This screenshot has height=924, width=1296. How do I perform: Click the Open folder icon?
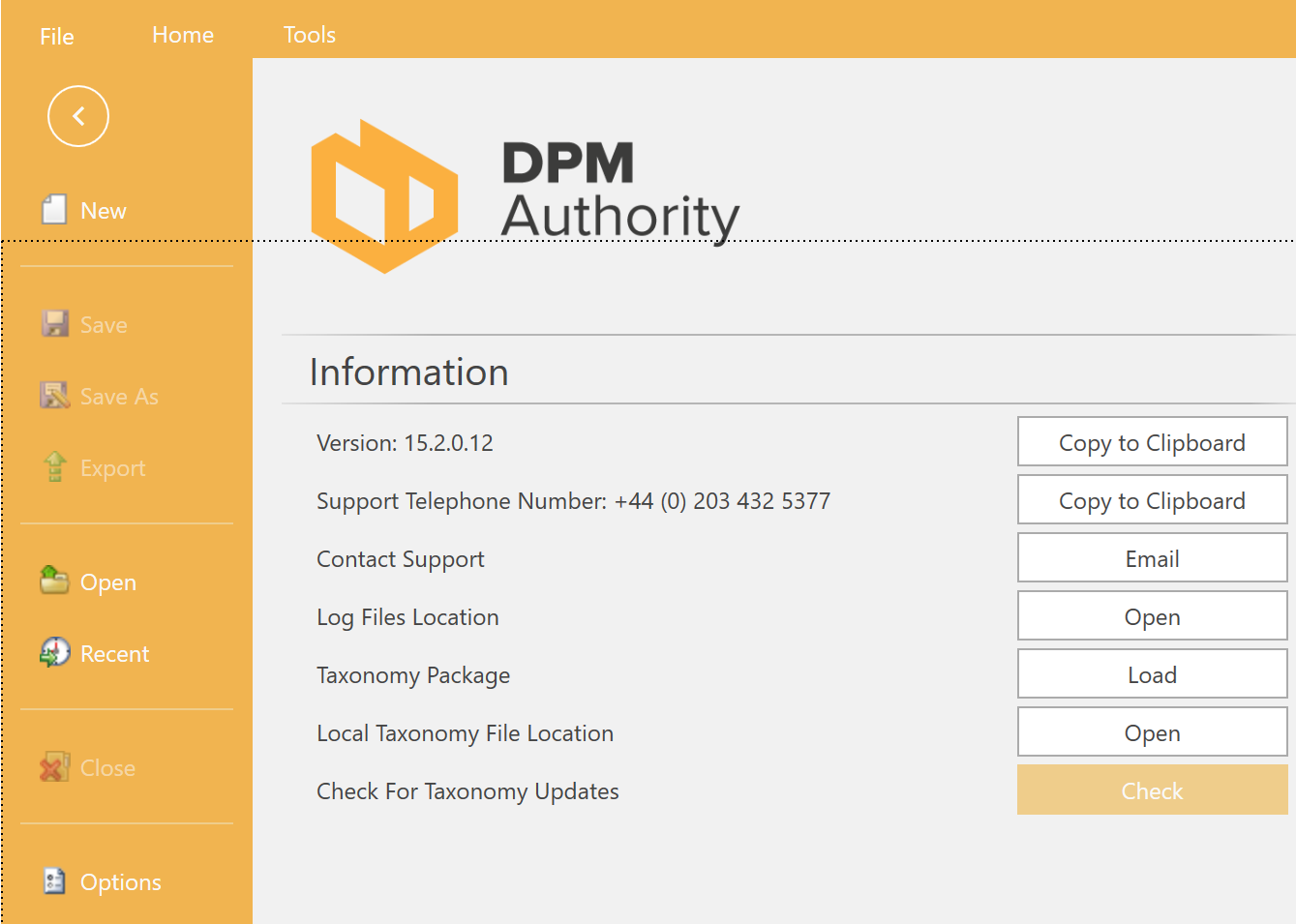[x=54, y=581]
